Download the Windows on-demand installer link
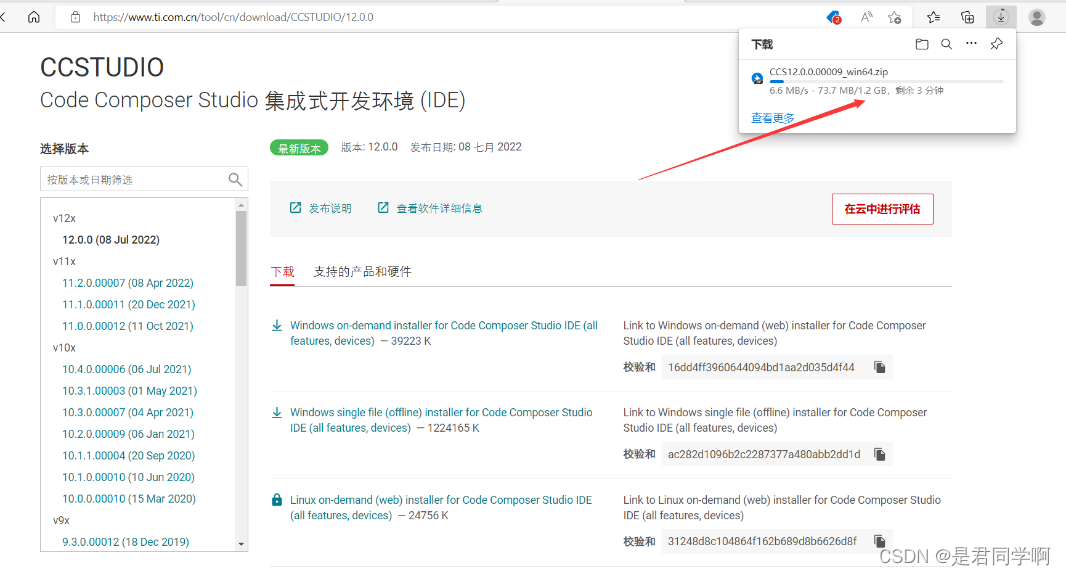Image resolution: width=1066 pixels, height=576 pixels. (x=443, y=333)
